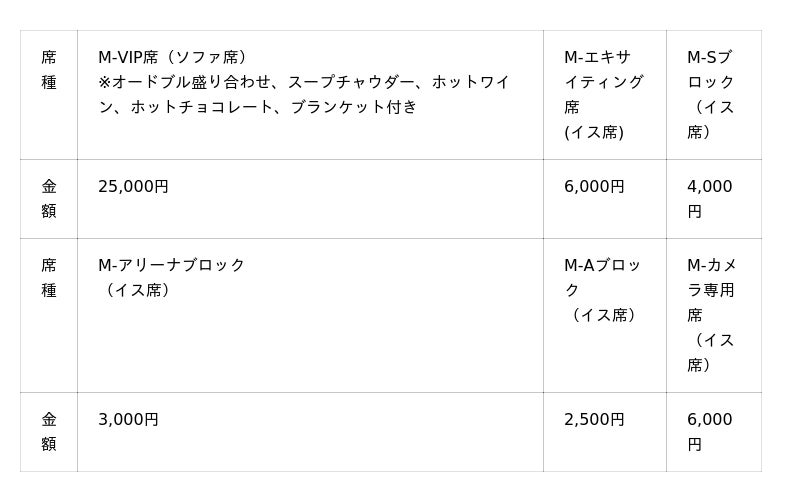This screenshot has width=800, height=502.
Task: Click the M-VIP席（ソファ席） seat type title
Action: [172, 57]
